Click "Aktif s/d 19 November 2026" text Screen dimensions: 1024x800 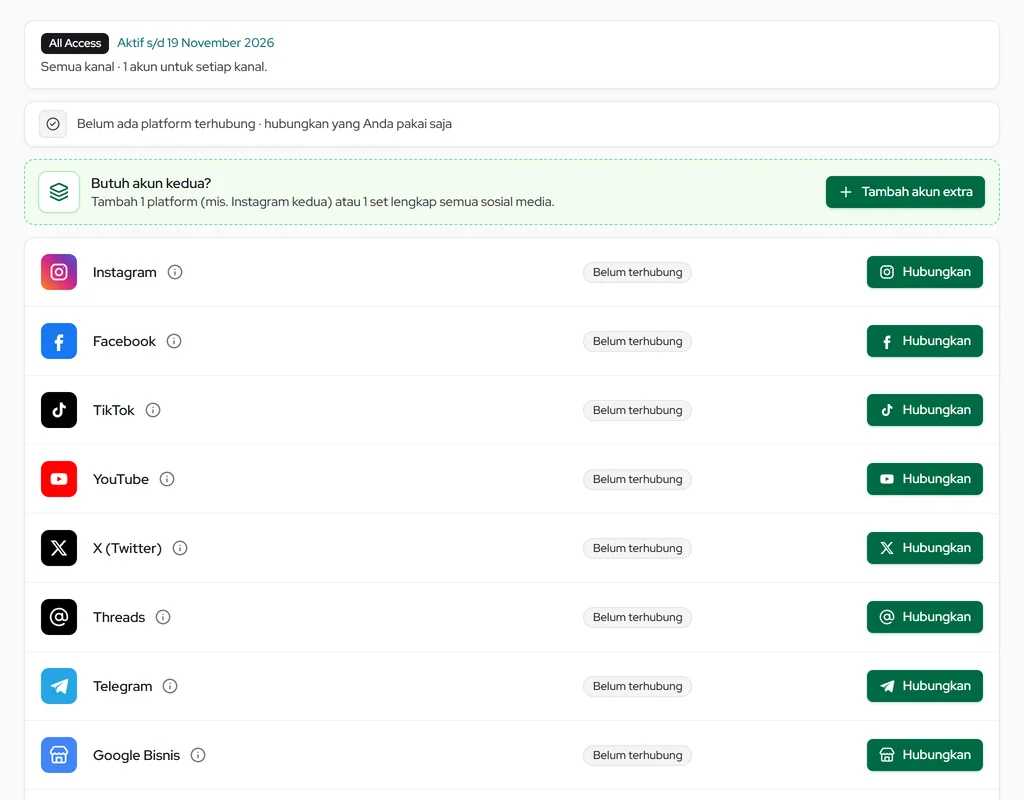coord(195,43)
